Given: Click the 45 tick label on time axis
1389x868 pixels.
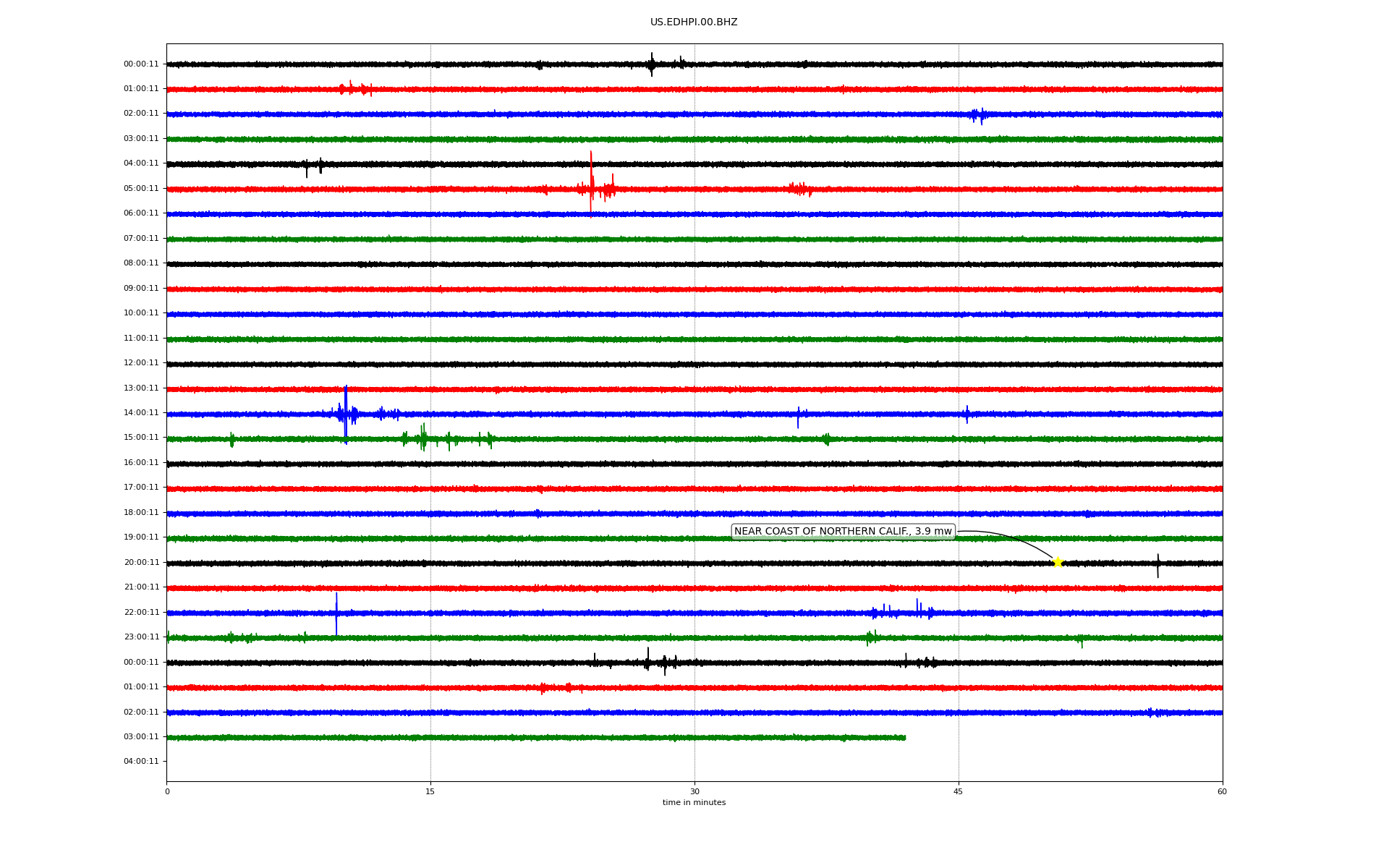Looking at the screenshot, I should click(x=959, y=791).
